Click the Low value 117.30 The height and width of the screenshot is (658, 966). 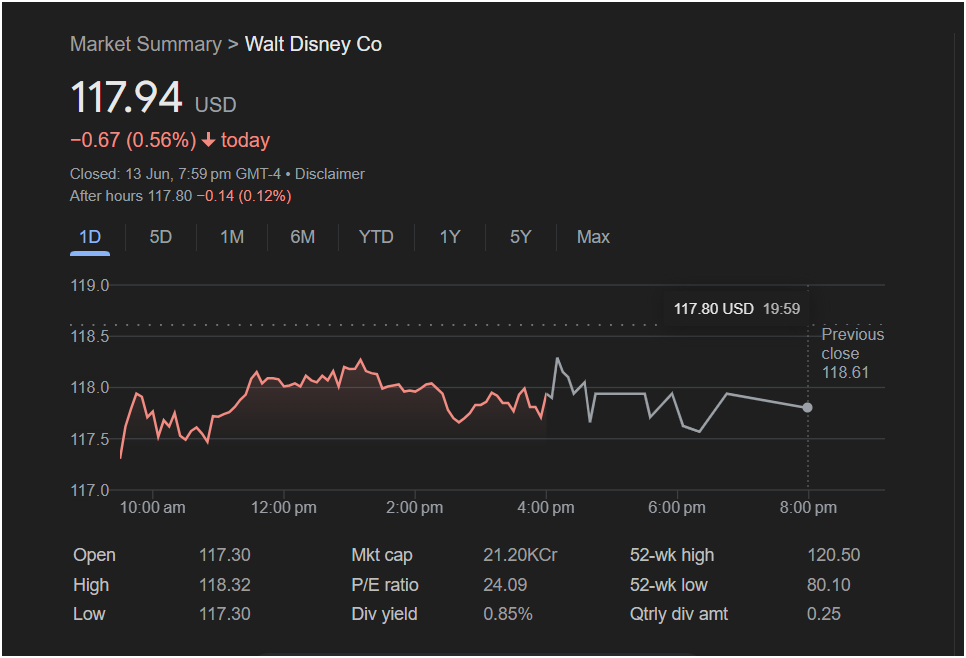[x=225, y=614]
